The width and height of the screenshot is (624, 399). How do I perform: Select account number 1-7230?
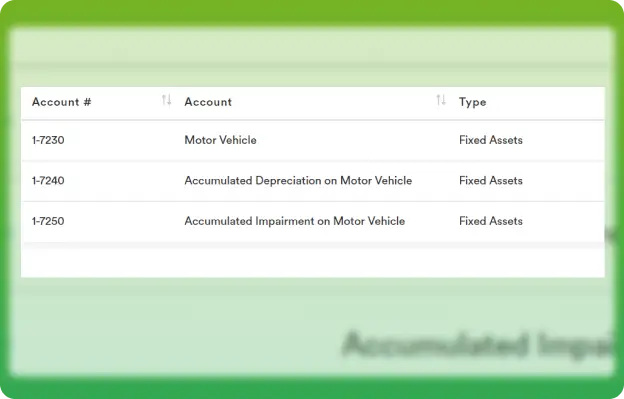48,140
